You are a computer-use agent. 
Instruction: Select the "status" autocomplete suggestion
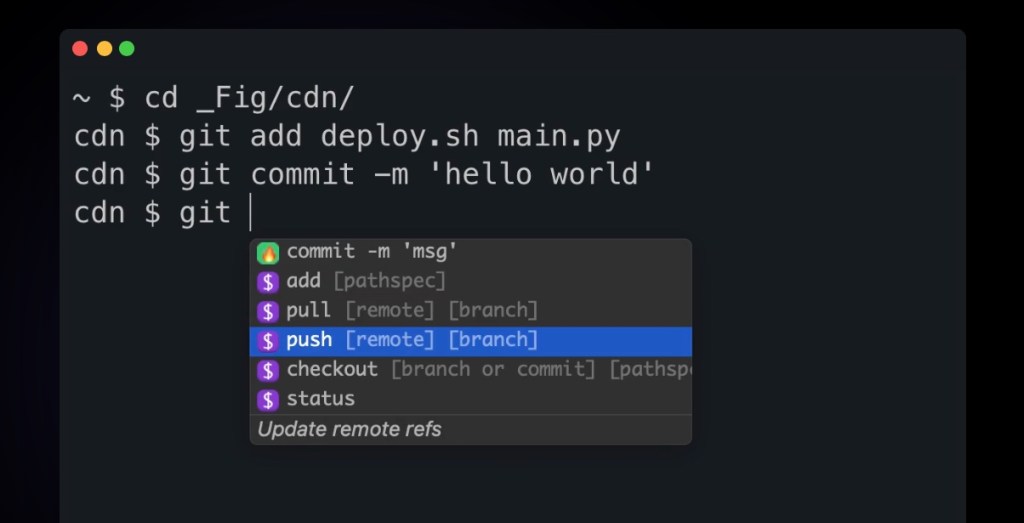click(320, 399)
